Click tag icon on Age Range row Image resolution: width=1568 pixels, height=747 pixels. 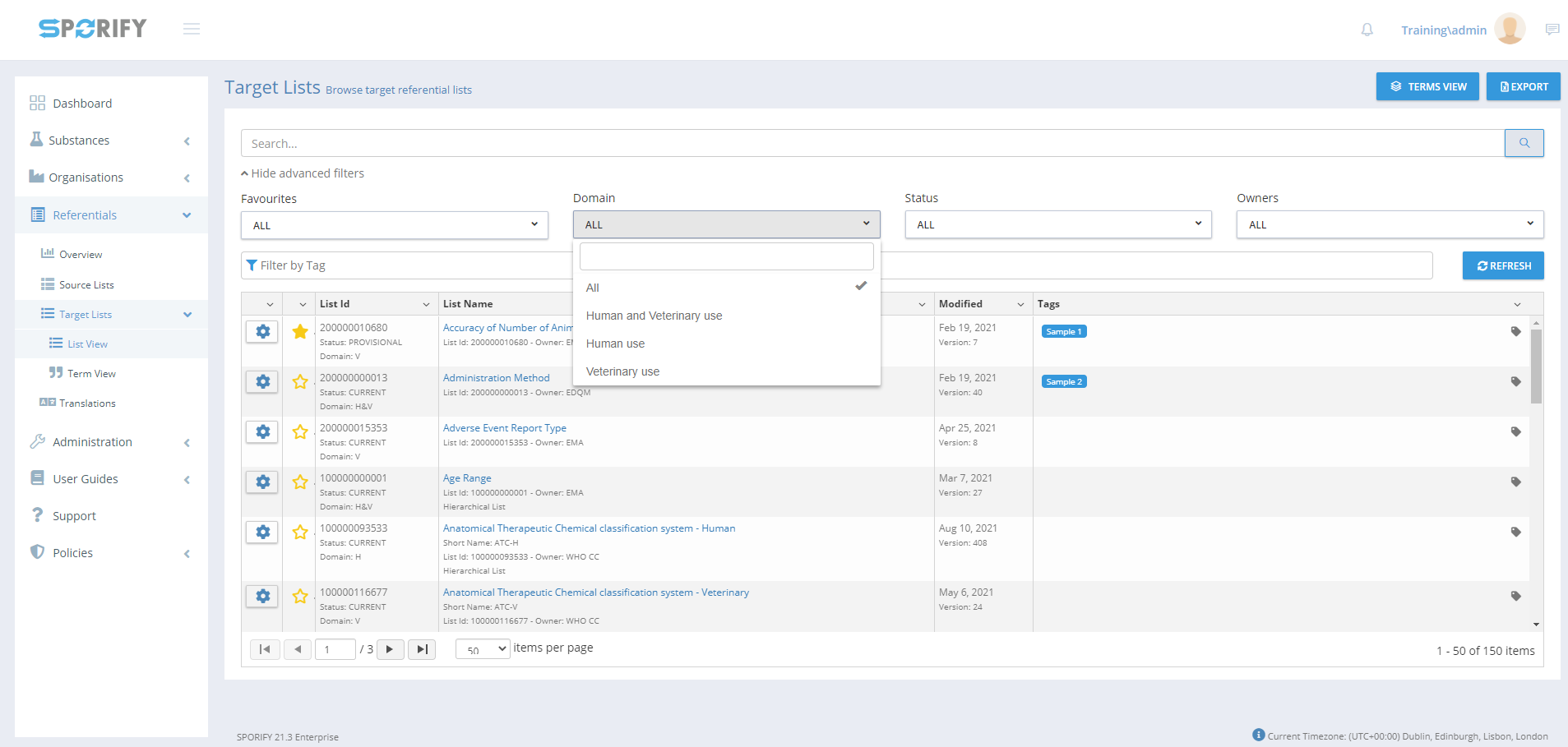tap(1515, 482)
